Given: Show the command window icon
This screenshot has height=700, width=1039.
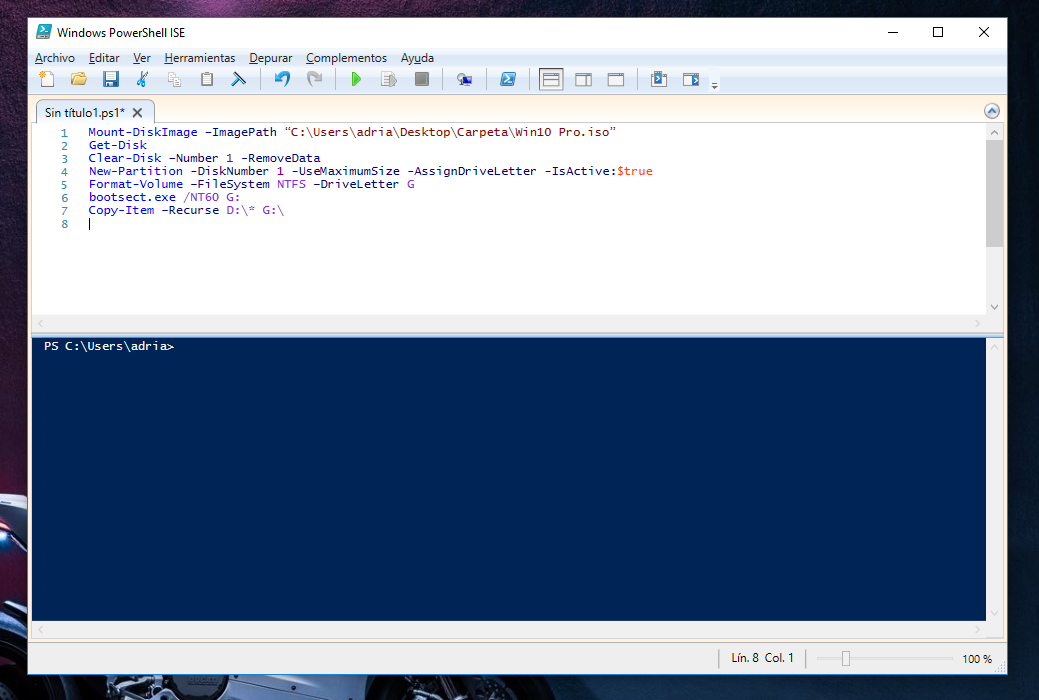Looking at the screenshot, I should point(659,80).
